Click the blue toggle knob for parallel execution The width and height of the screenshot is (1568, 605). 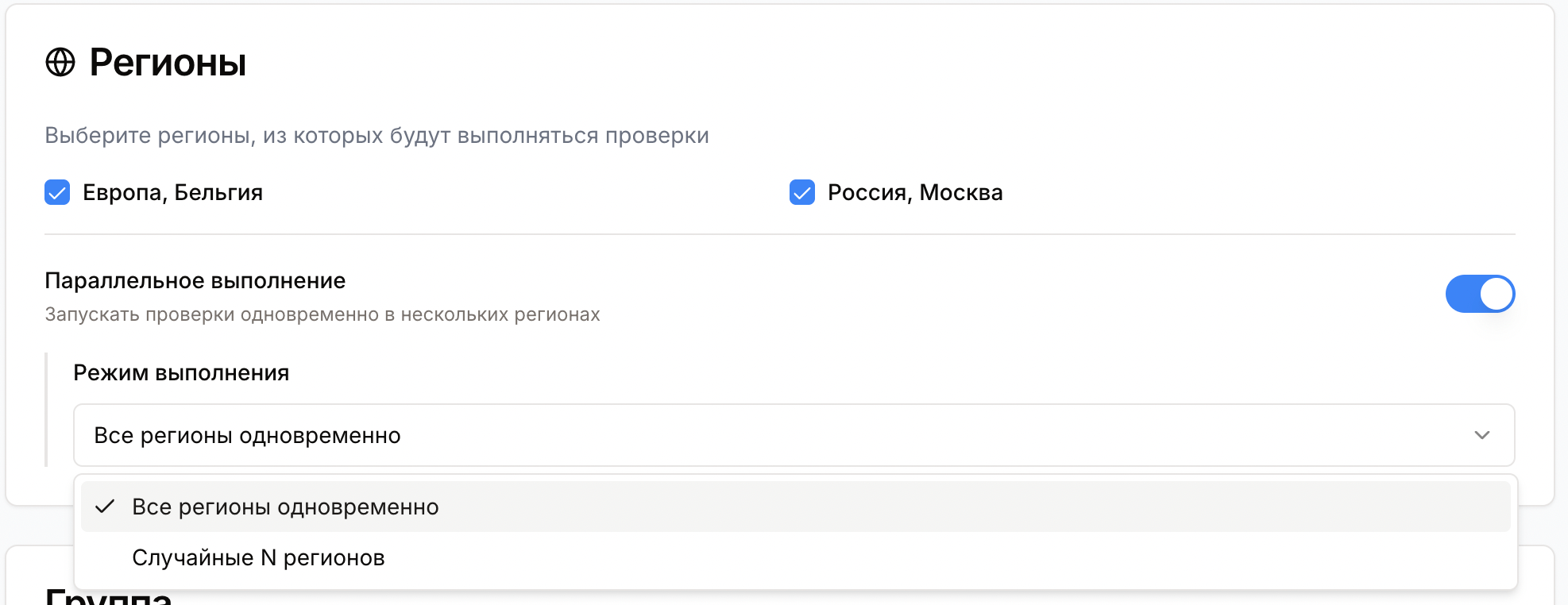tap(1497, 294)
